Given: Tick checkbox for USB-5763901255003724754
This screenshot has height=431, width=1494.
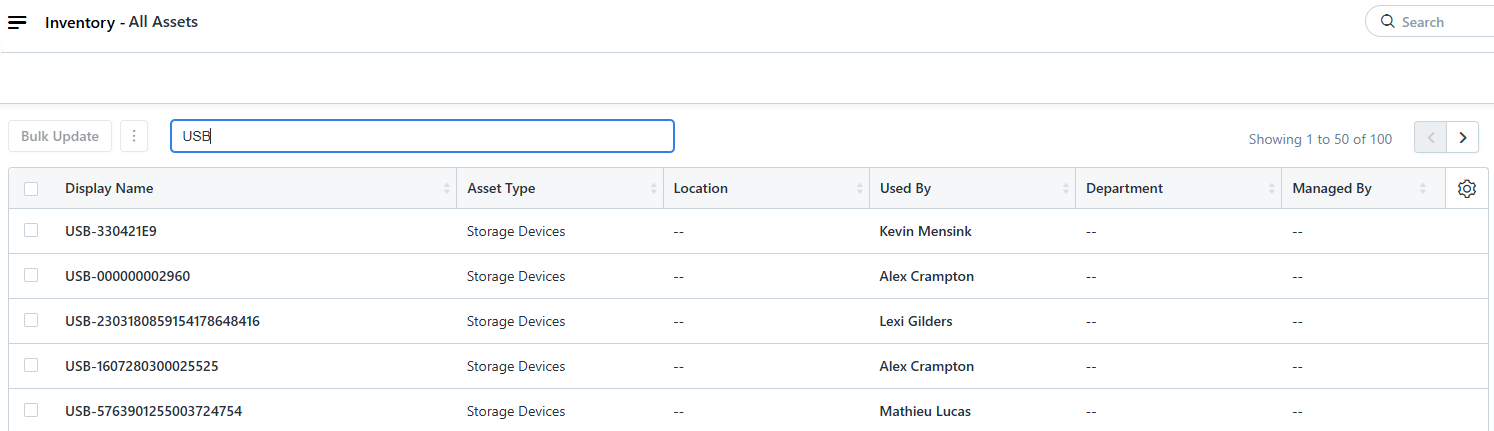Looking at the screenshot, I should [x=31, y=410].
